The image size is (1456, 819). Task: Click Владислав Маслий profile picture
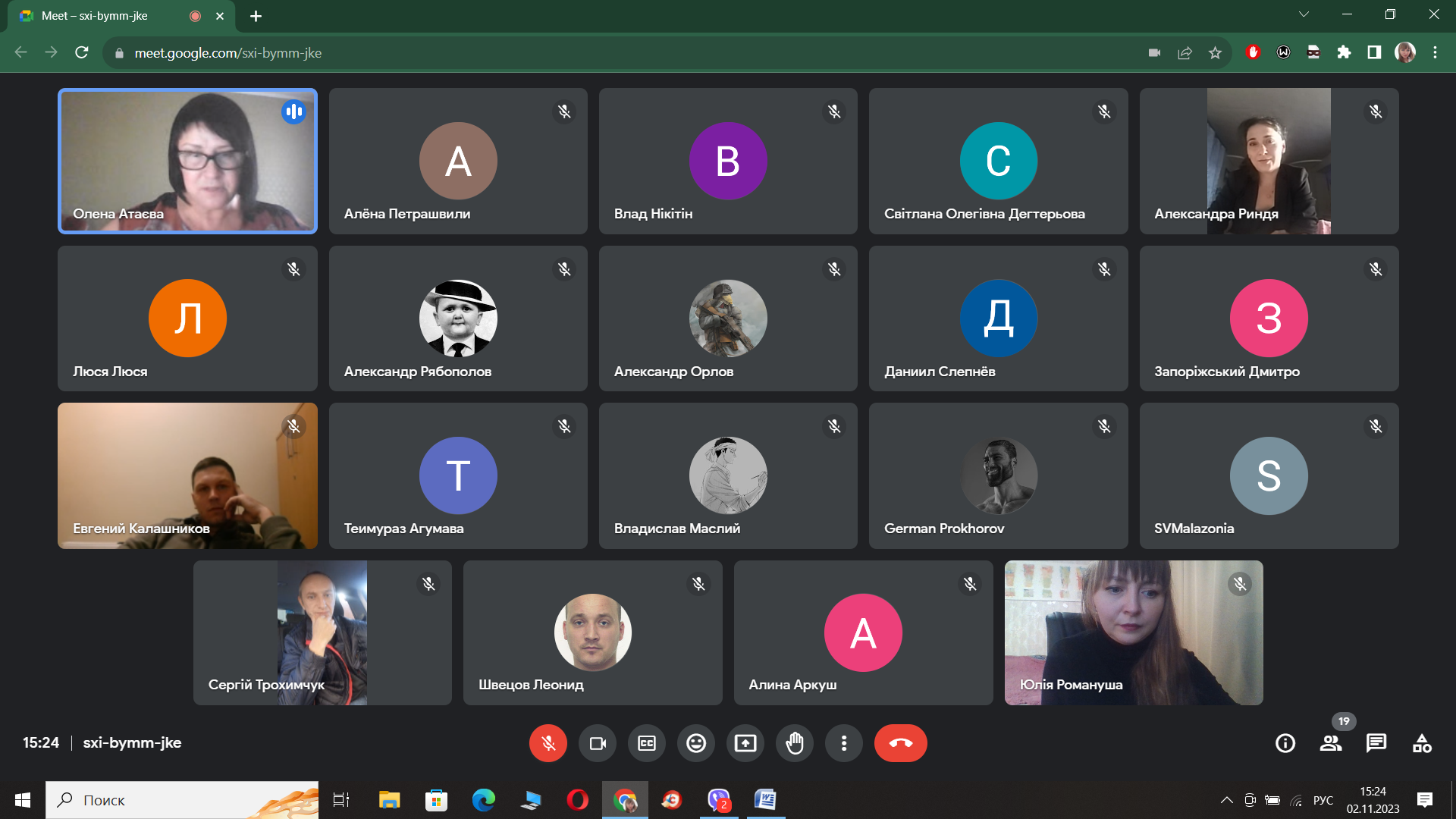coord(728,475)
